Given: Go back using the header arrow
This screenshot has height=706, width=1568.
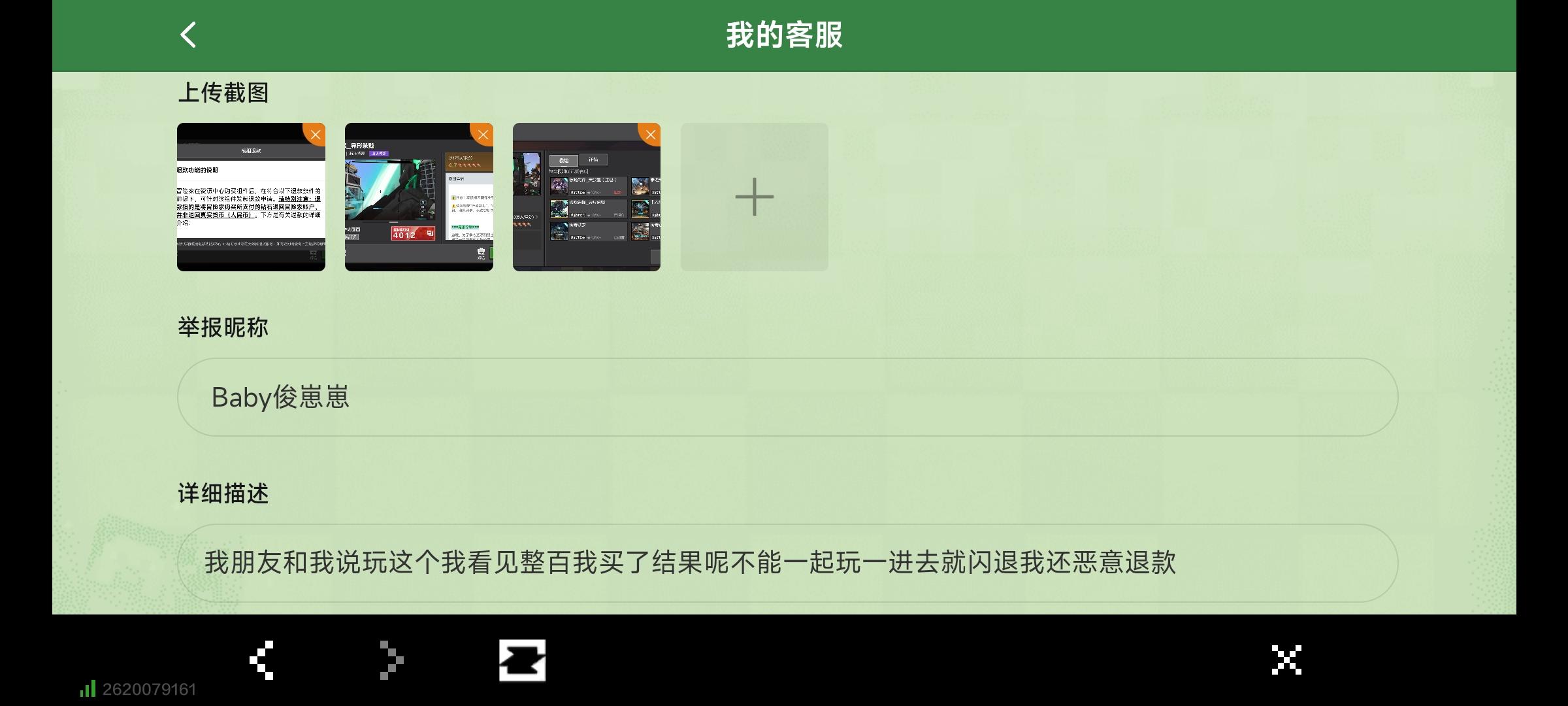Looking at the screenshot, I should coord(188,35).
